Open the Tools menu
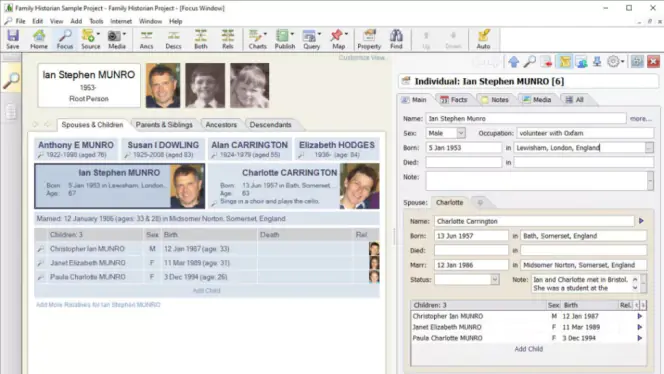Screen dimensions: 664x374 [x=96, y=21]
